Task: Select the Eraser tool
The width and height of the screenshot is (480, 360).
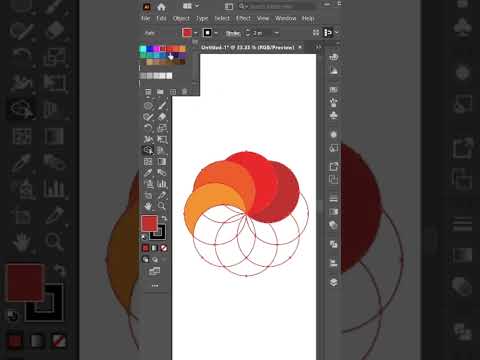Action: tap(162, 117)
